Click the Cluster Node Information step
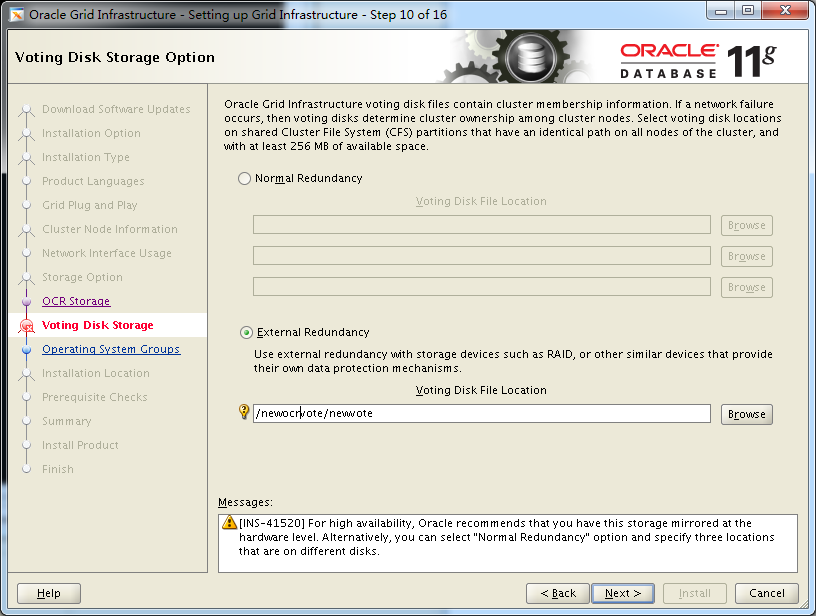The height and width of the screenshot is (616, 816). coord(110,229)
